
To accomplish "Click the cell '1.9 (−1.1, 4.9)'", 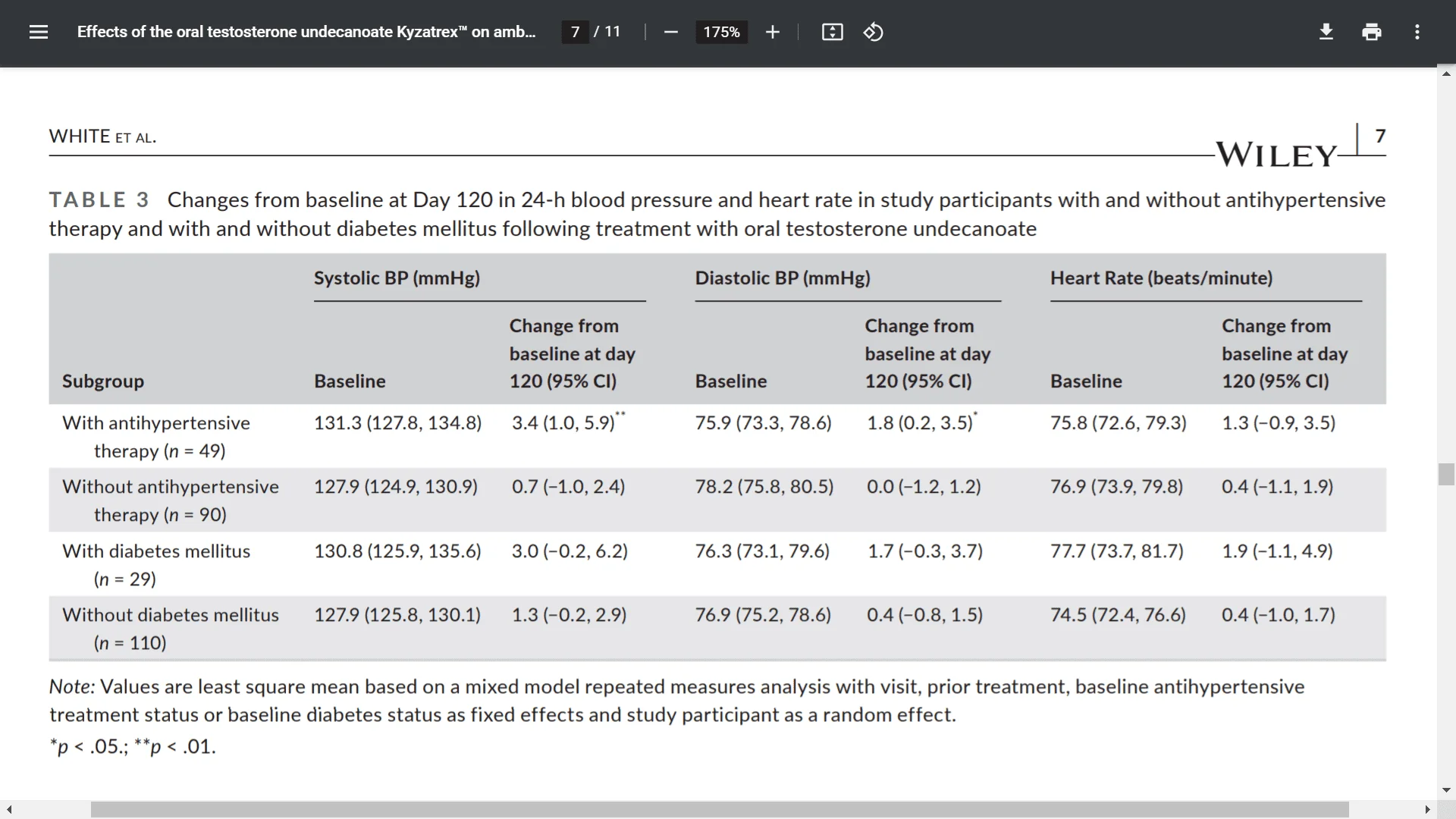I will coord(1277,551).
